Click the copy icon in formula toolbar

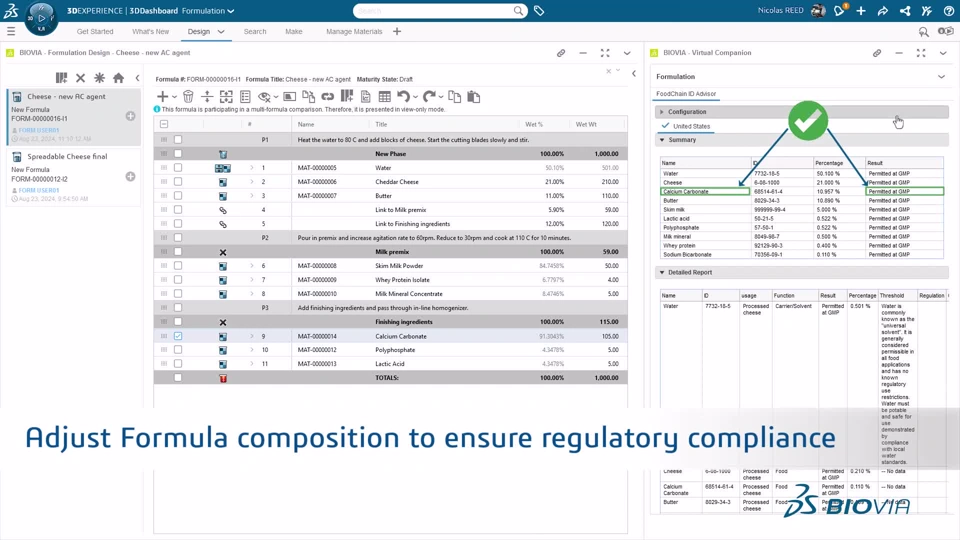[454, 96]
